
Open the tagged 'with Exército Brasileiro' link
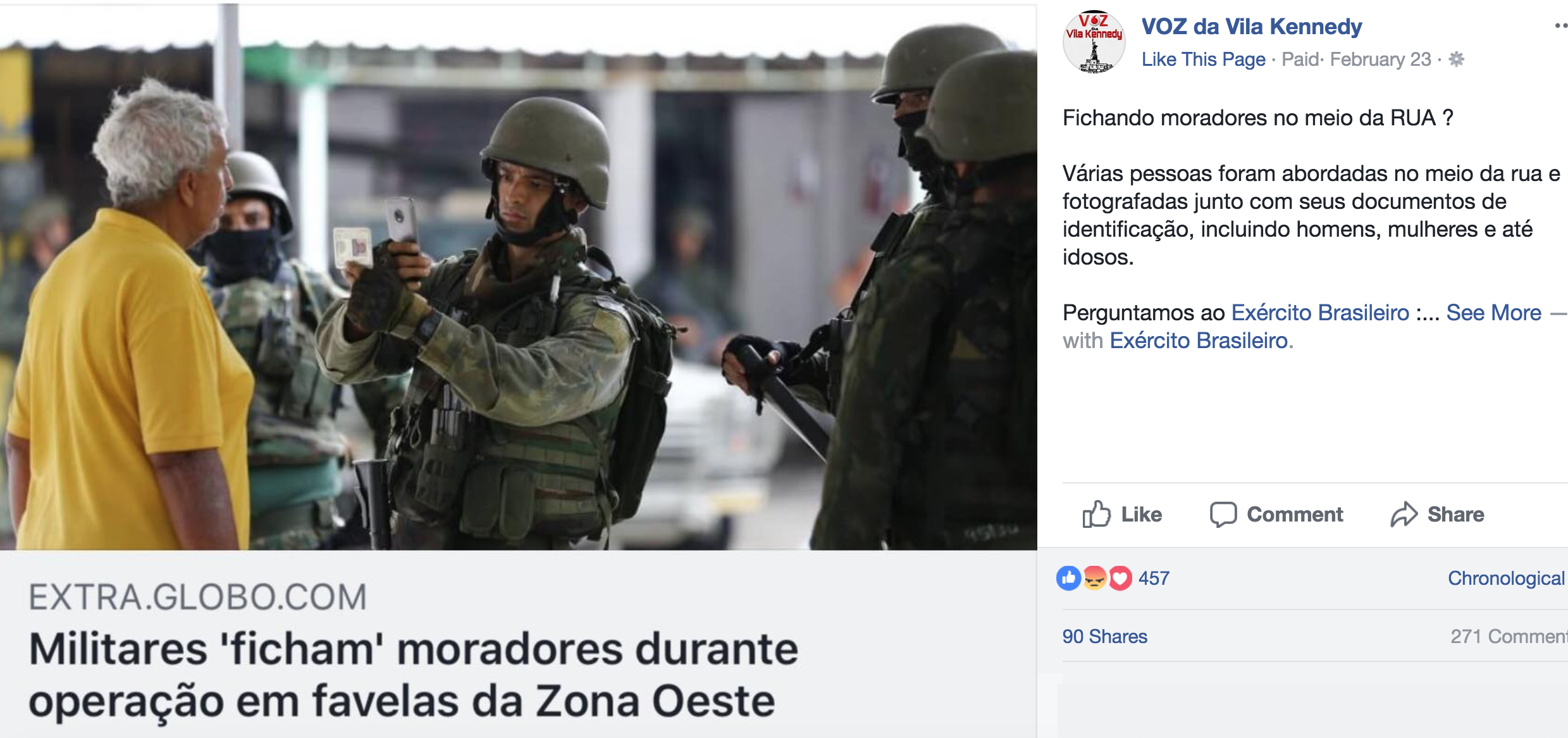tap(1199, 341)
